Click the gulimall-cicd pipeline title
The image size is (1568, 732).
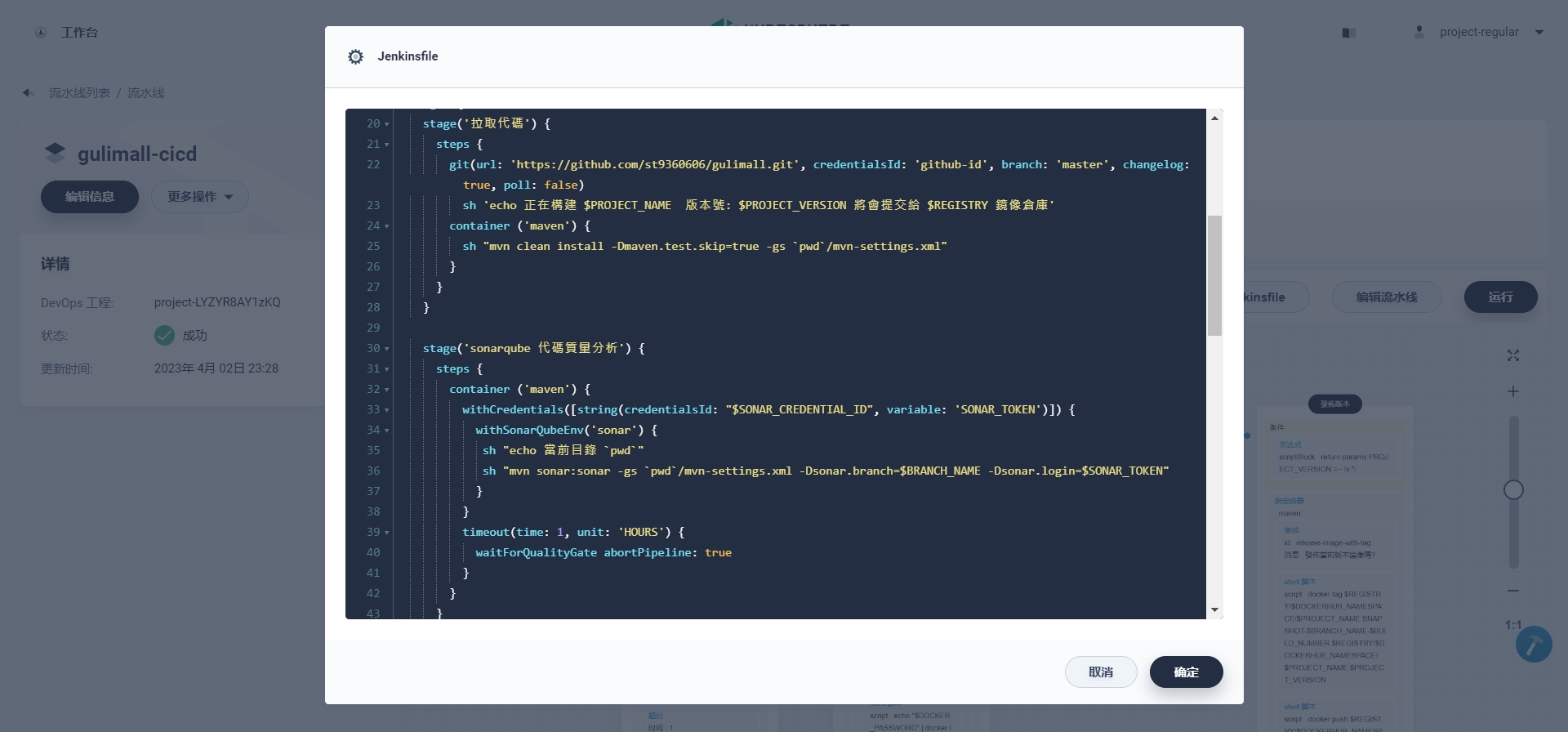pyautogui.click(x=137, y=154)
